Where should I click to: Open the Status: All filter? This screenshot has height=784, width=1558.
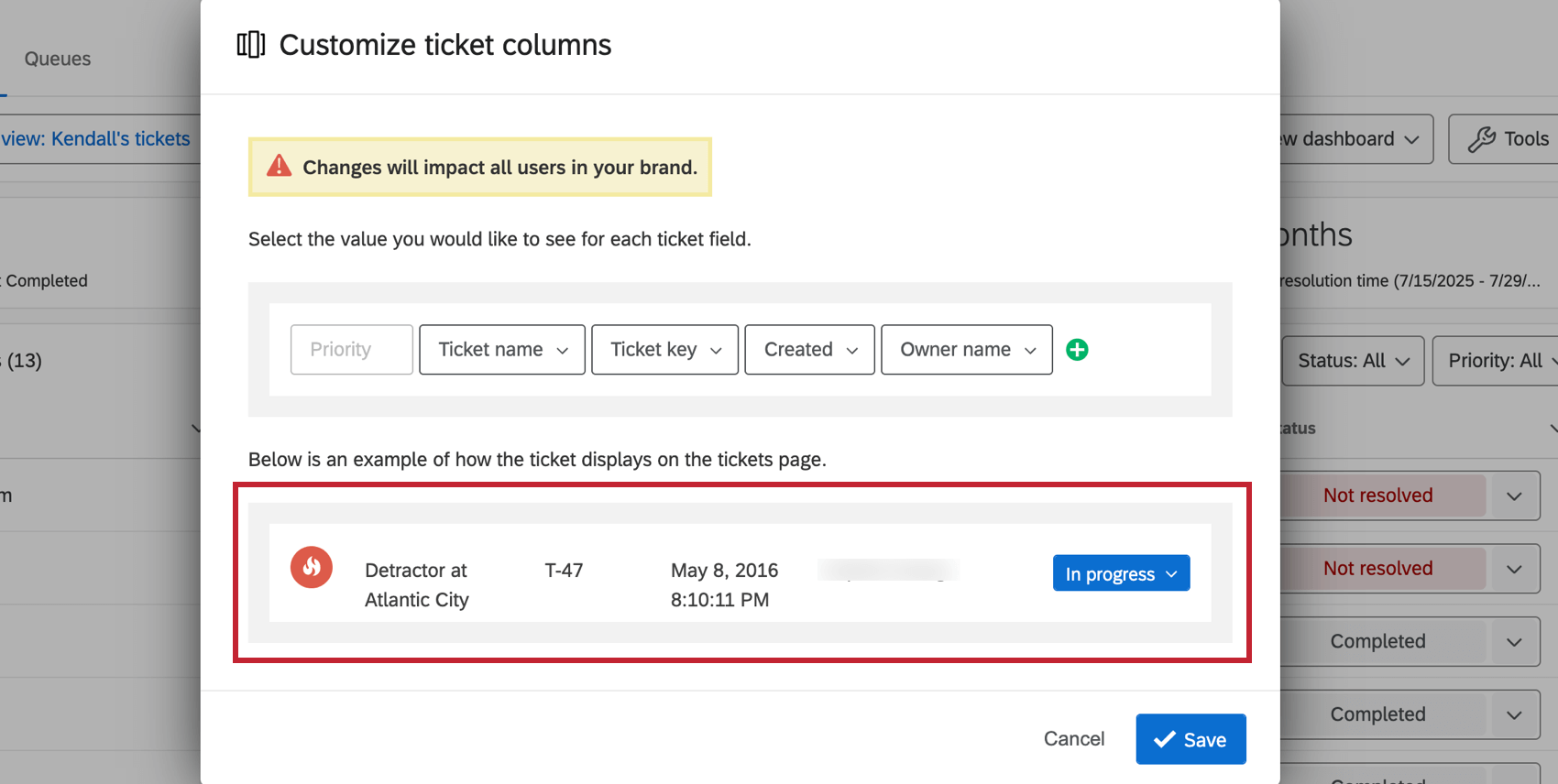[1353, 361]
